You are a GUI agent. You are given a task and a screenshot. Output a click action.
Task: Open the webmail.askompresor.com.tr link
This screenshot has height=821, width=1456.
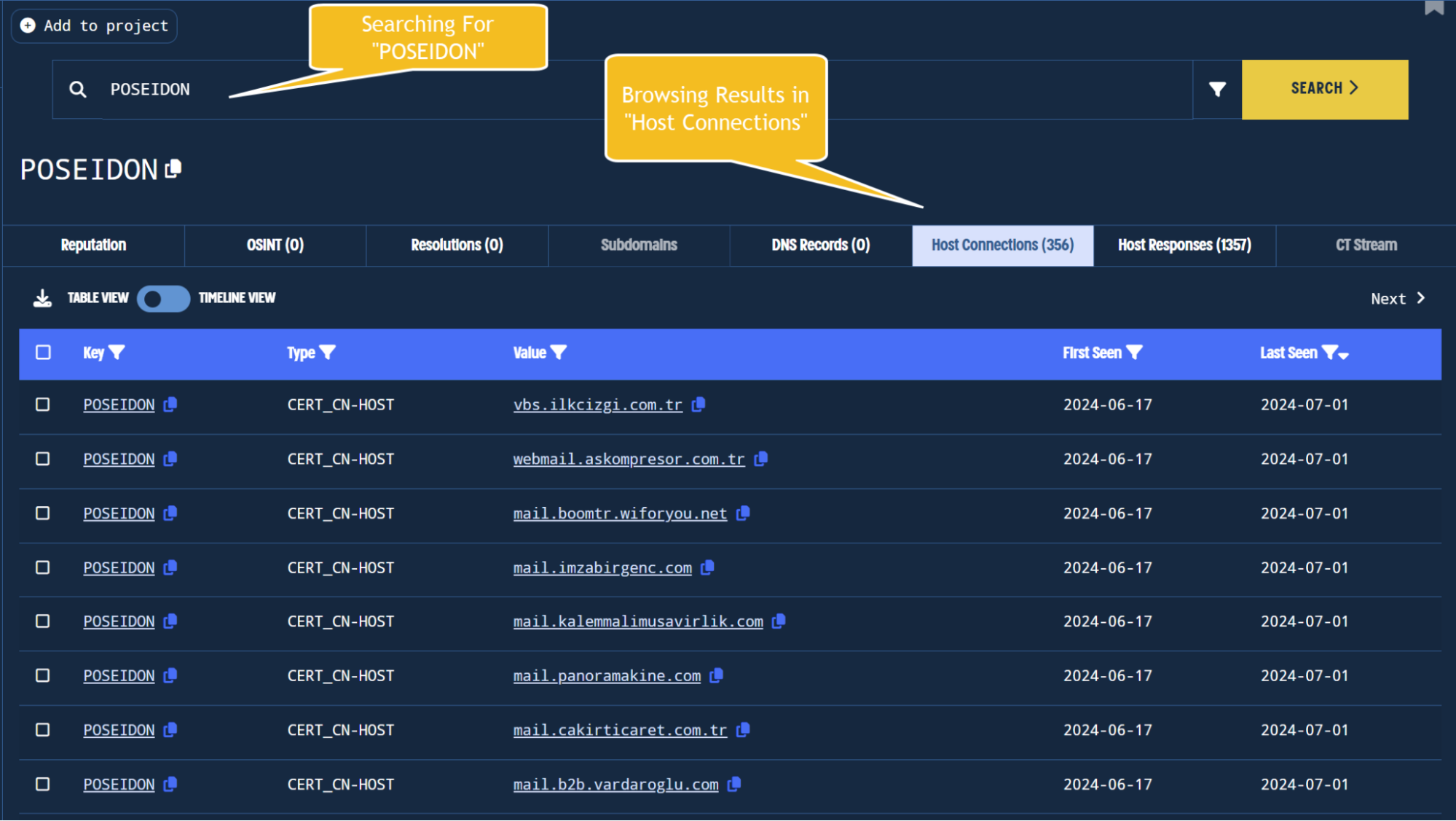pyautogui.click(x=629, y=460)
